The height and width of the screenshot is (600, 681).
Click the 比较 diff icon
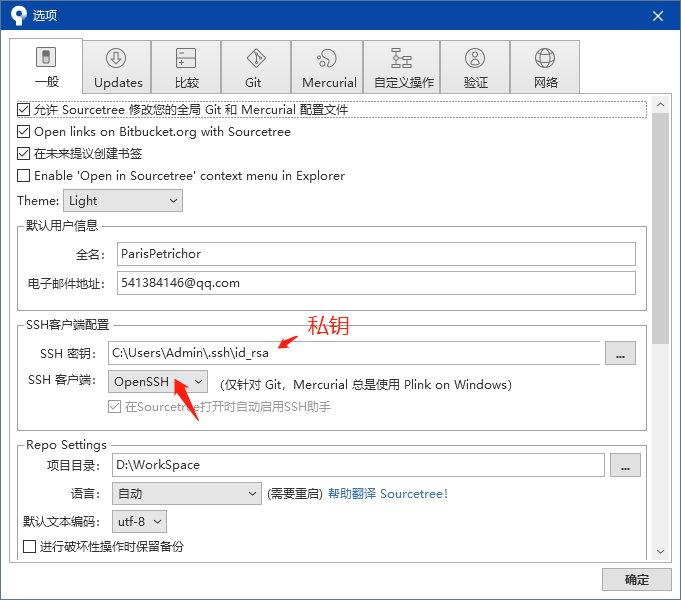click(x=186, y=58)
